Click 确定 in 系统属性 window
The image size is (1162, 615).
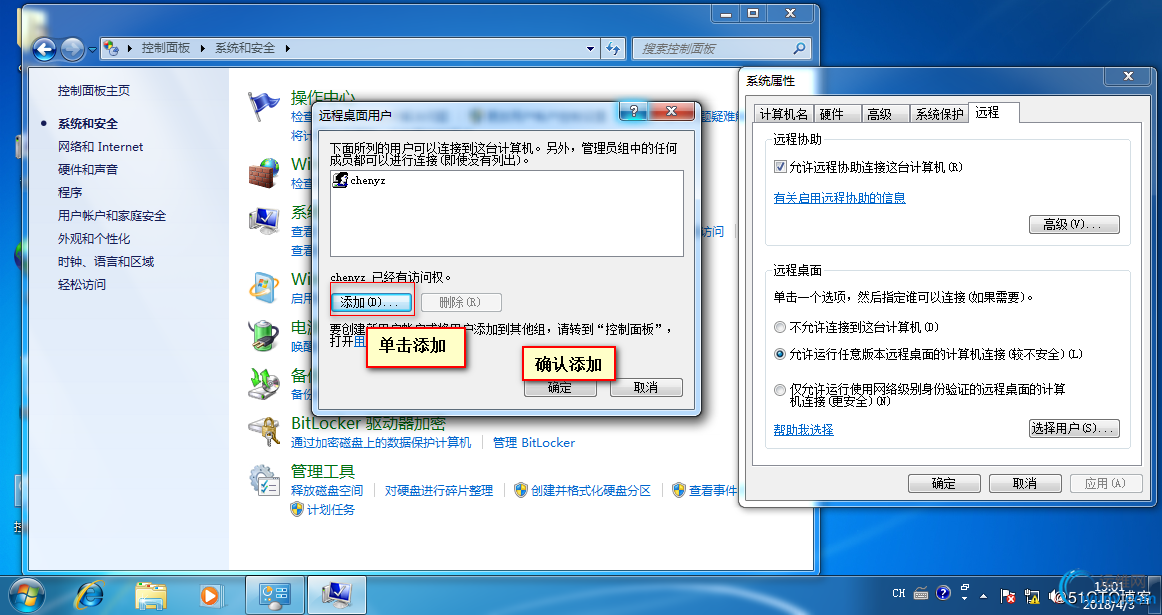click(944, 483)
